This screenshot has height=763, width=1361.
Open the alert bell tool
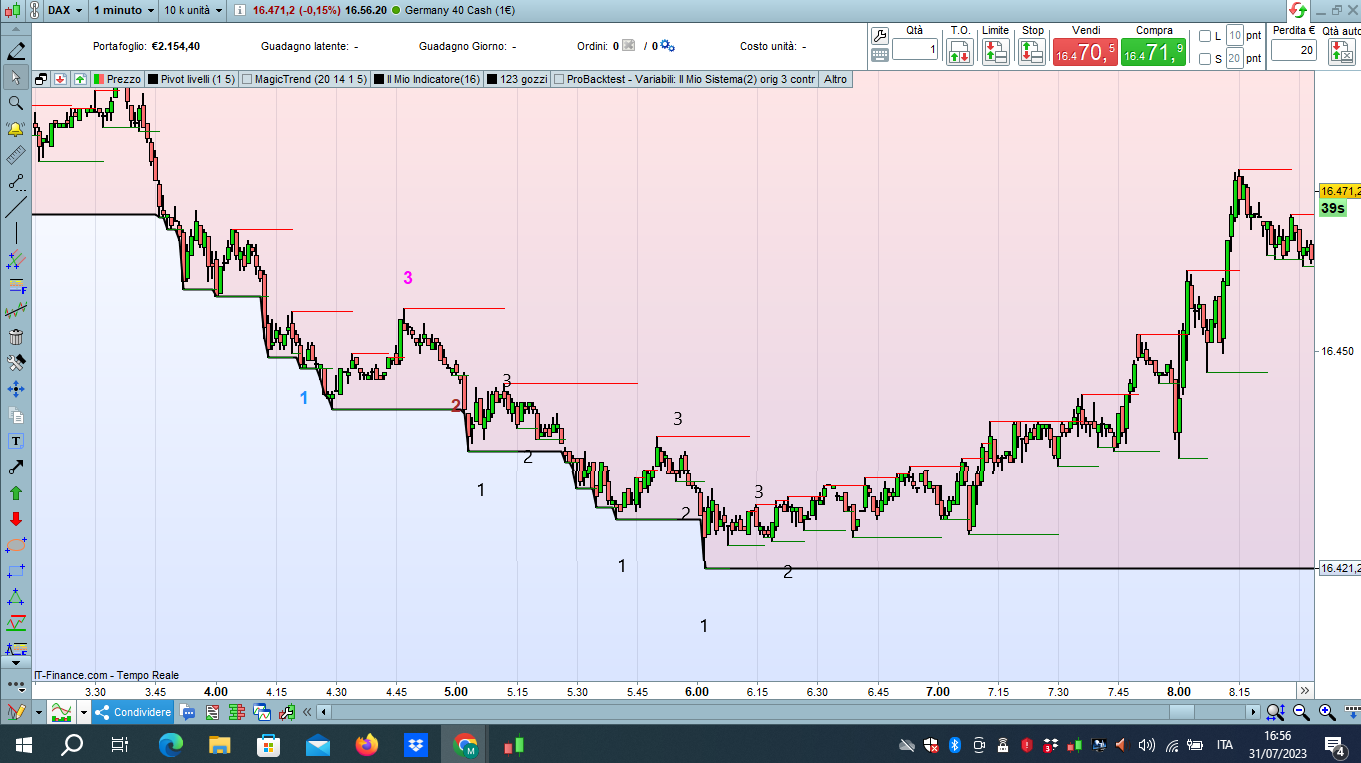tap(16, 129)
